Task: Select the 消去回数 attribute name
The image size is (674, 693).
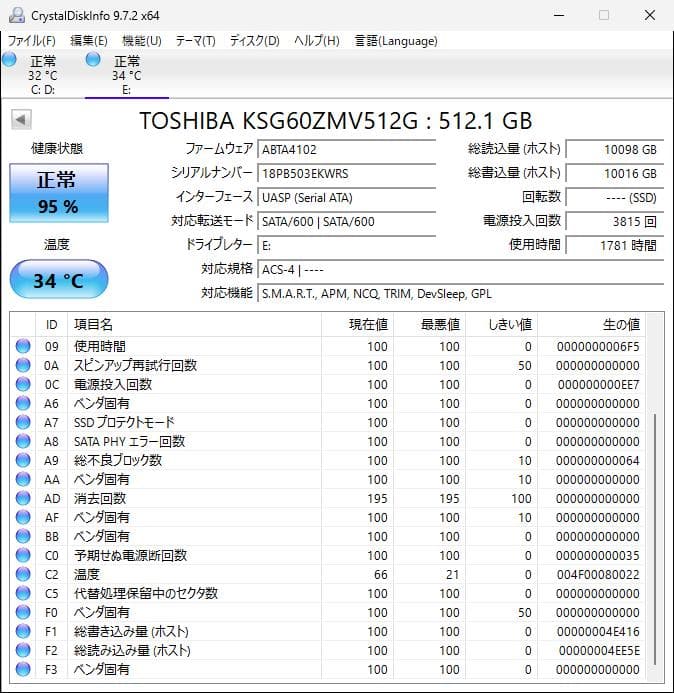Action: (x=100, y=498)
